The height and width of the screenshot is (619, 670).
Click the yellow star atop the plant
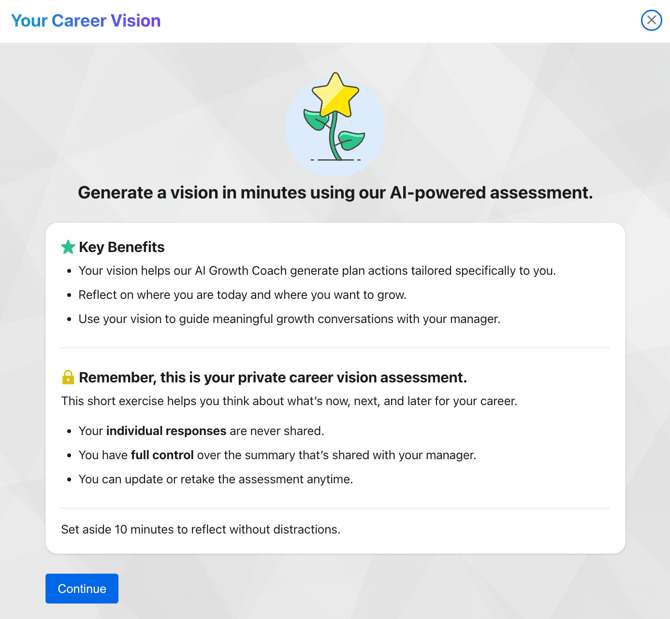336,96
